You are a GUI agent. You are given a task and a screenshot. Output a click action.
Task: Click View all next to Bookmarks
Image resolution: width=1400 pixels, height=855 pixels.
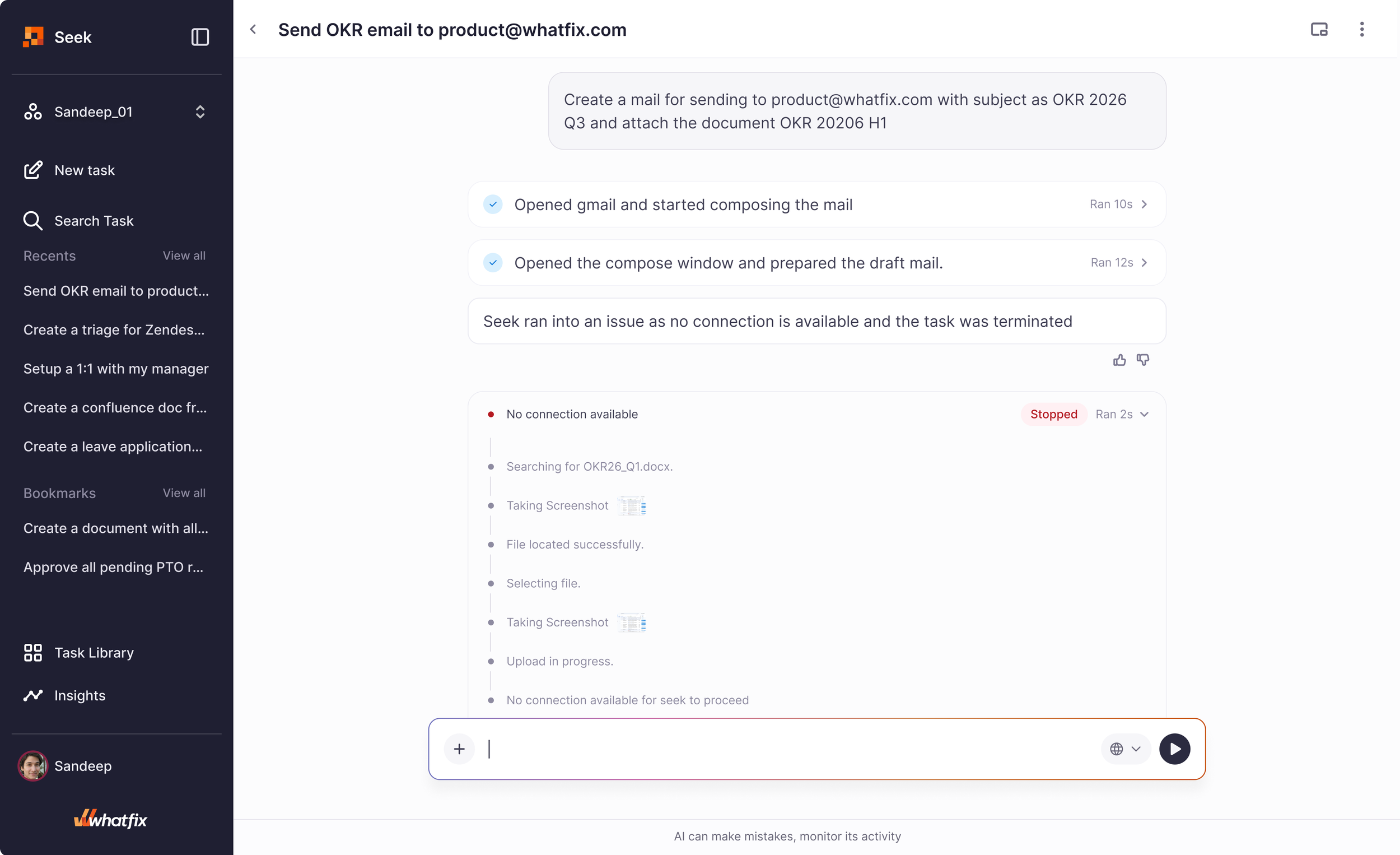184,493
